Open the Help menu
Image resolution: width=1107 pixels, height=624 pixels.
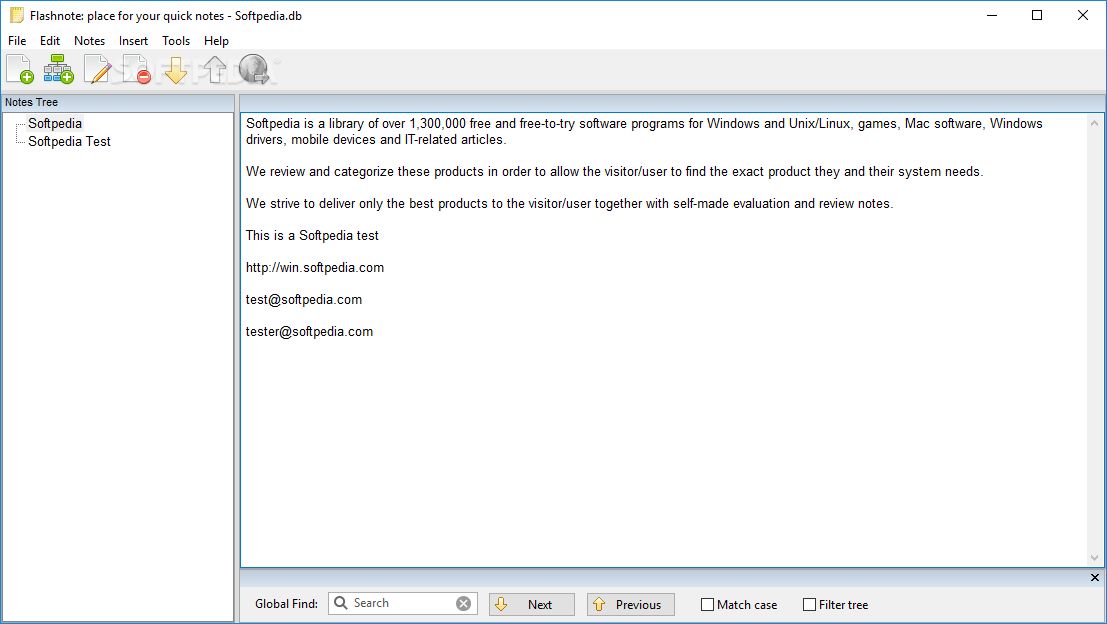point(216,41)
